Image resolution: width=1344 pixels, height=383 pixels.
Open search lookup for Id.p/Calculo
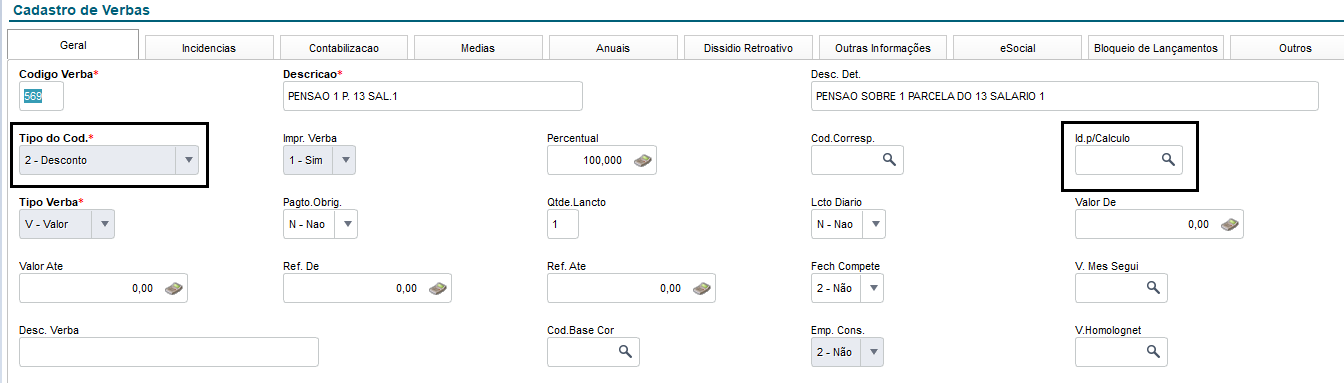(1167, 159)
